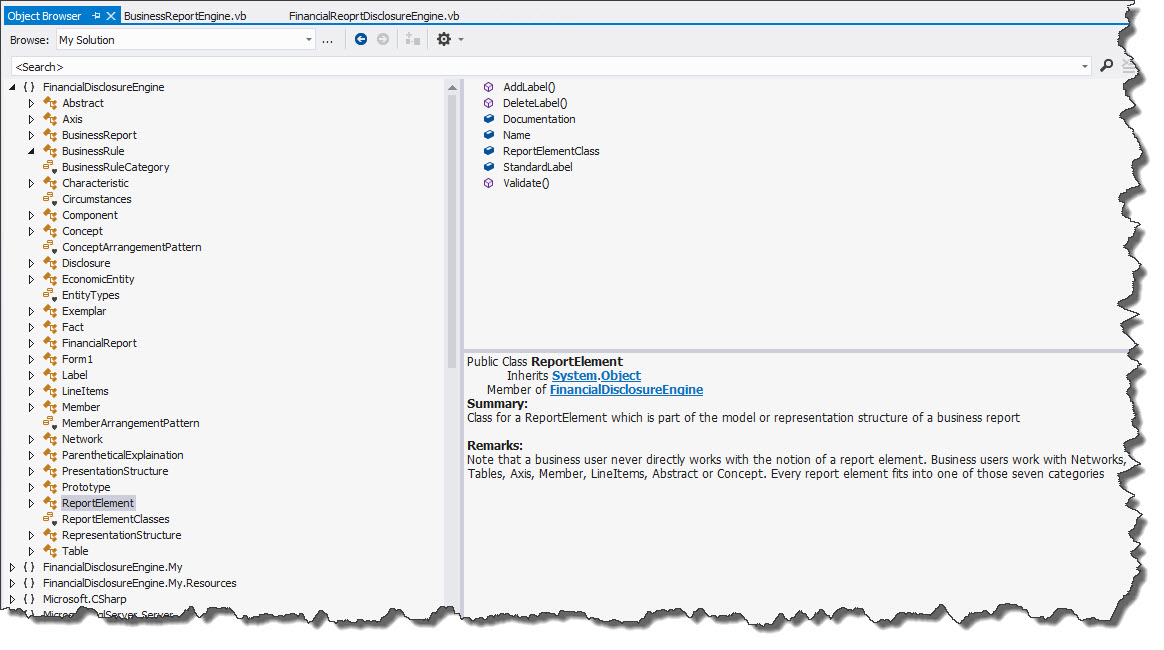The image size is (1164, 650).
Task: Click the ReportElementClass property icon
Action: tap(488, 151)
